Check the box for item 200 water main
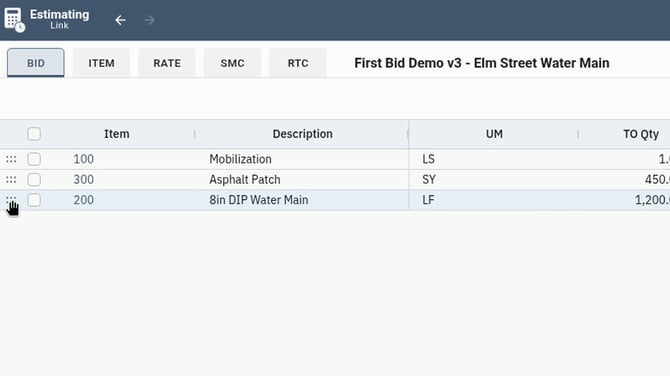The image size is (670, 376). point(34,200)
